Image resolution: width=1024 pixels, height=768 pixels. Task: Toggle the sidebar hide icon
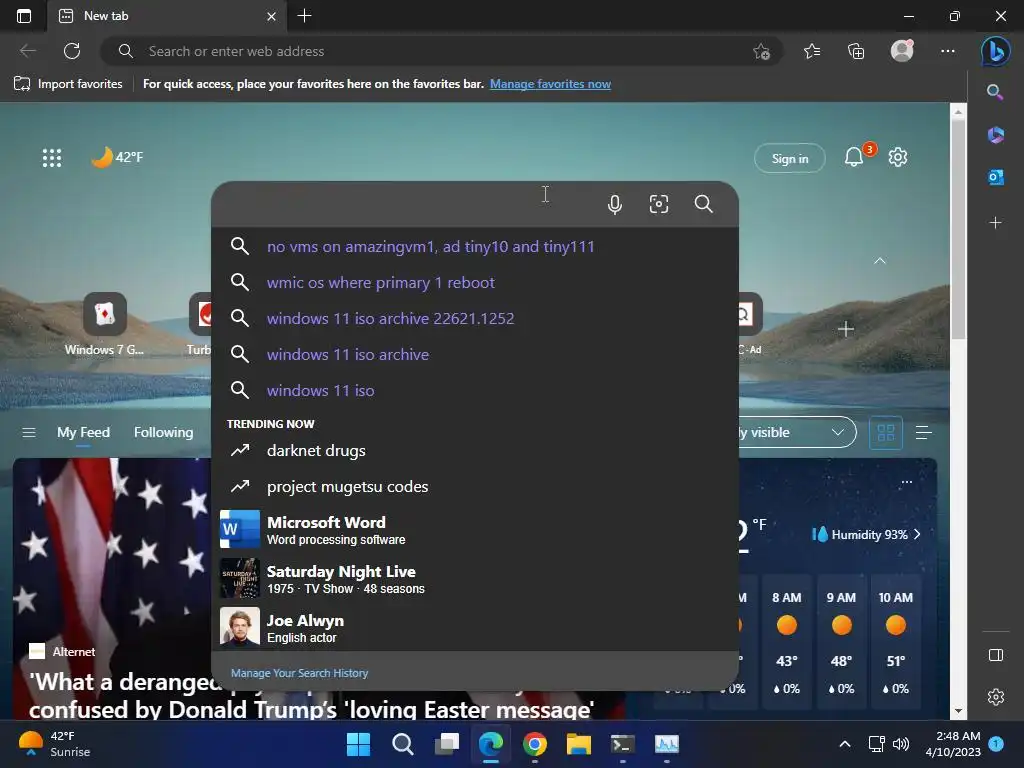click(x=995, y=655)
